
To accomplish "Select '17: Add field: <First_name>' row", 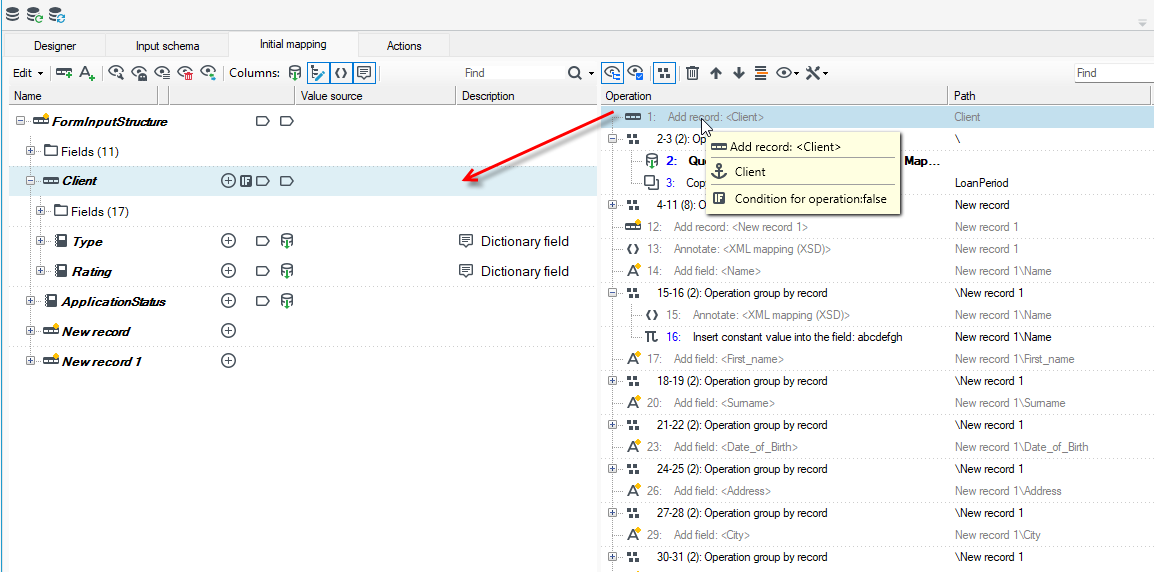I will click(x=876, y=359).
